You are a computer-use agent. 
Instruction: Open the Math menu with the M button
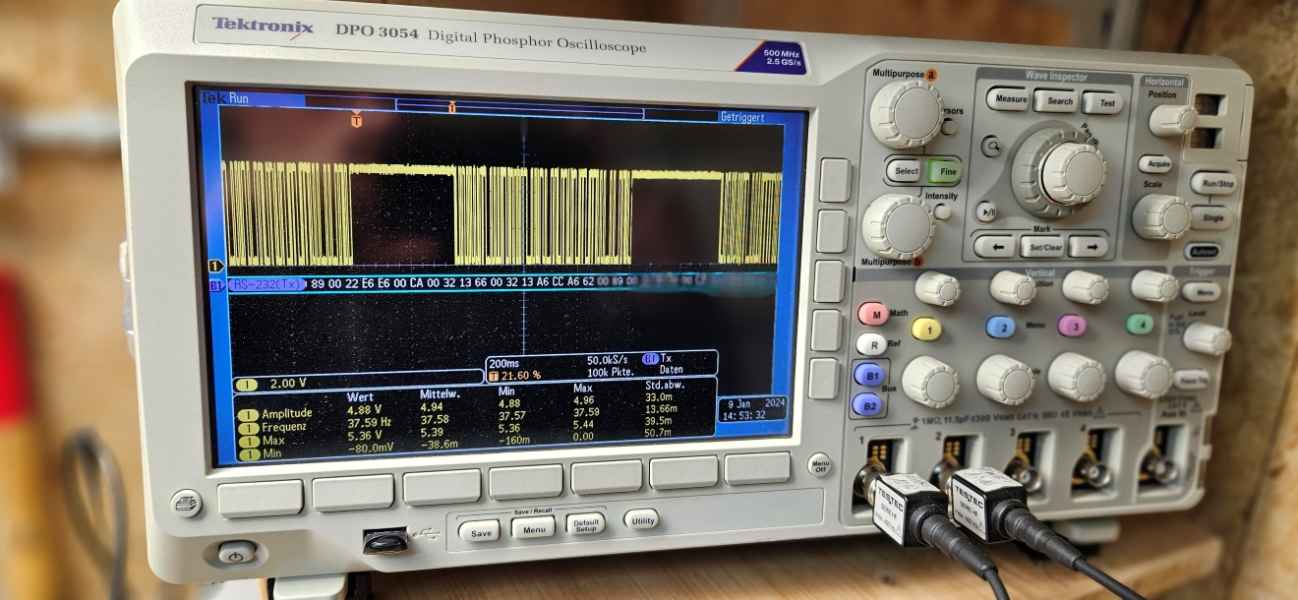[x=873, y=314]
